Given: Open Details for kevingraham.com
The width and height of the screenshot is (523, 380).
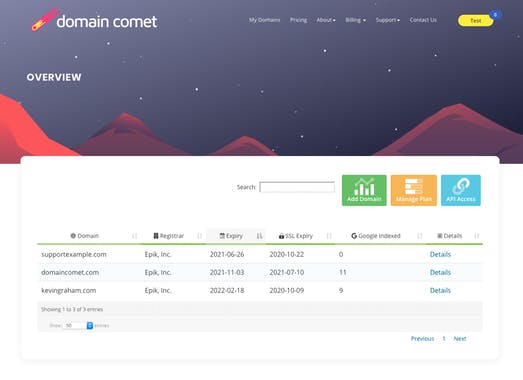Looking at the screenshot, I should tap(440, 291).
